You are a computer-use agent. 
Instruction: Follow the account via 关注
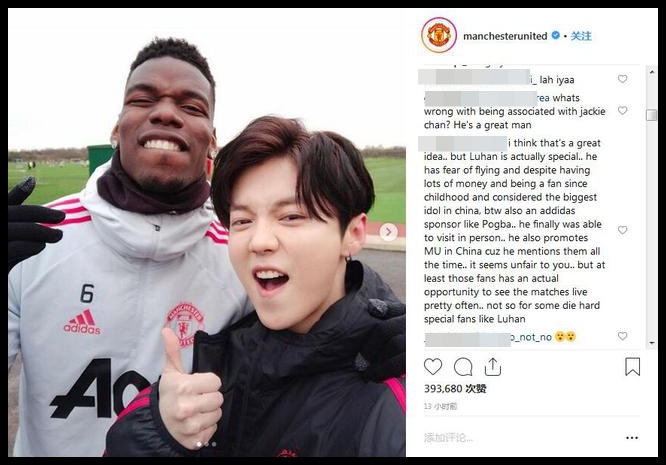click(581, 36)
